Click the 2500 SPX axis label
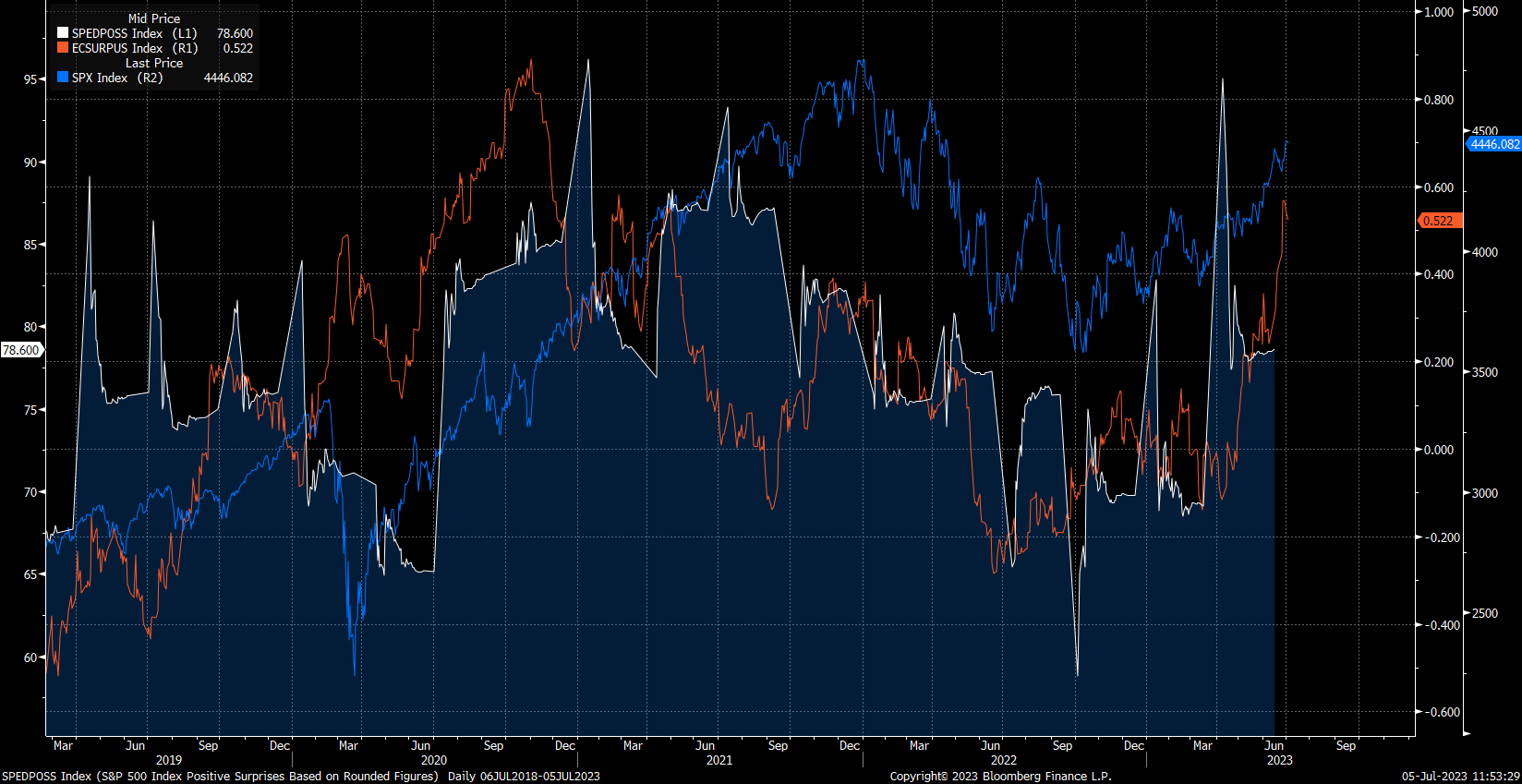The image size is (1522, 784). [1485, 613]
